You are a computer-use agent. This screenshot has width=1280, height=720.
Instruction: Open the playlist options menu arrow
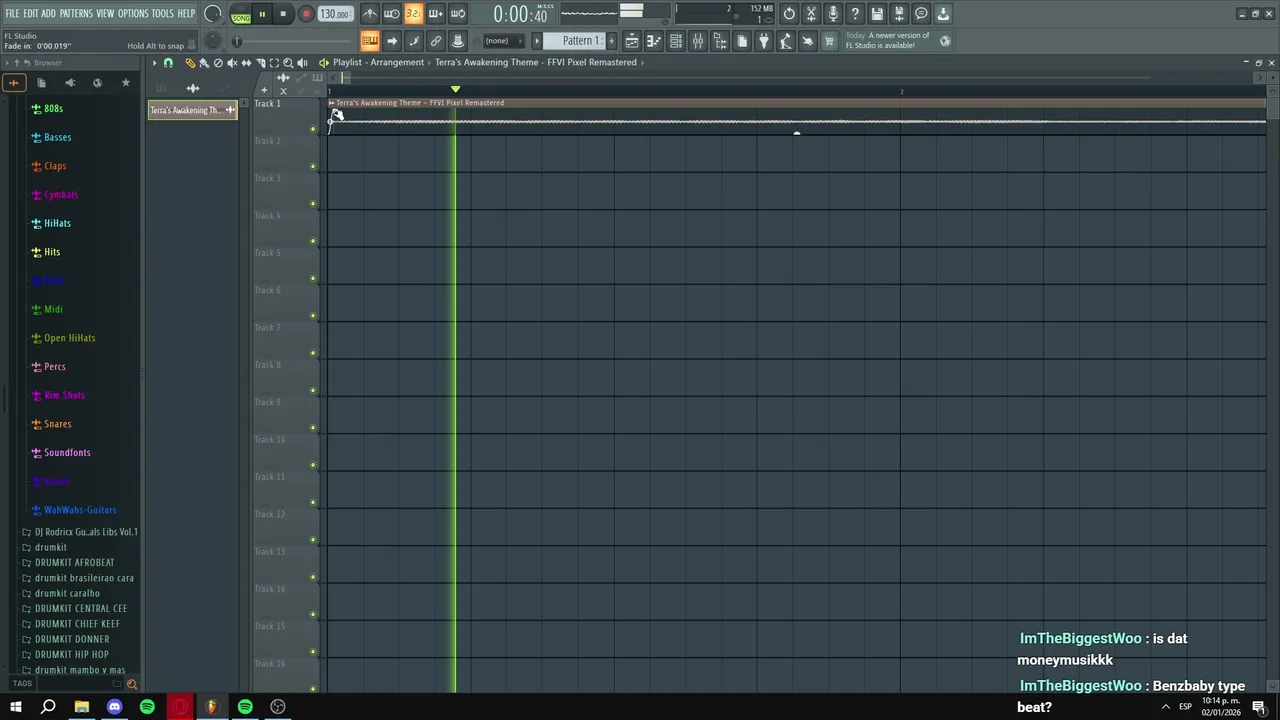coord(154,63)
